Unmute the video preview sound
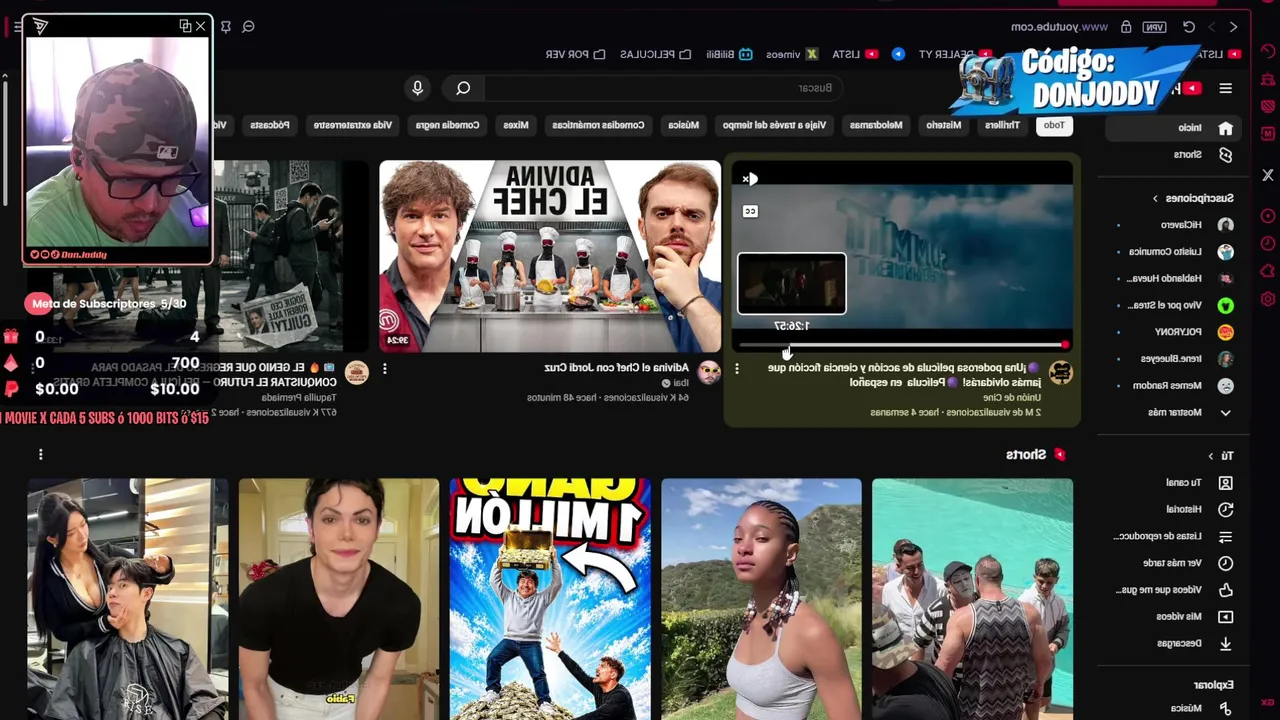Image resolution: width=1280 pixels, height=720 pixels. click(749, 179)
